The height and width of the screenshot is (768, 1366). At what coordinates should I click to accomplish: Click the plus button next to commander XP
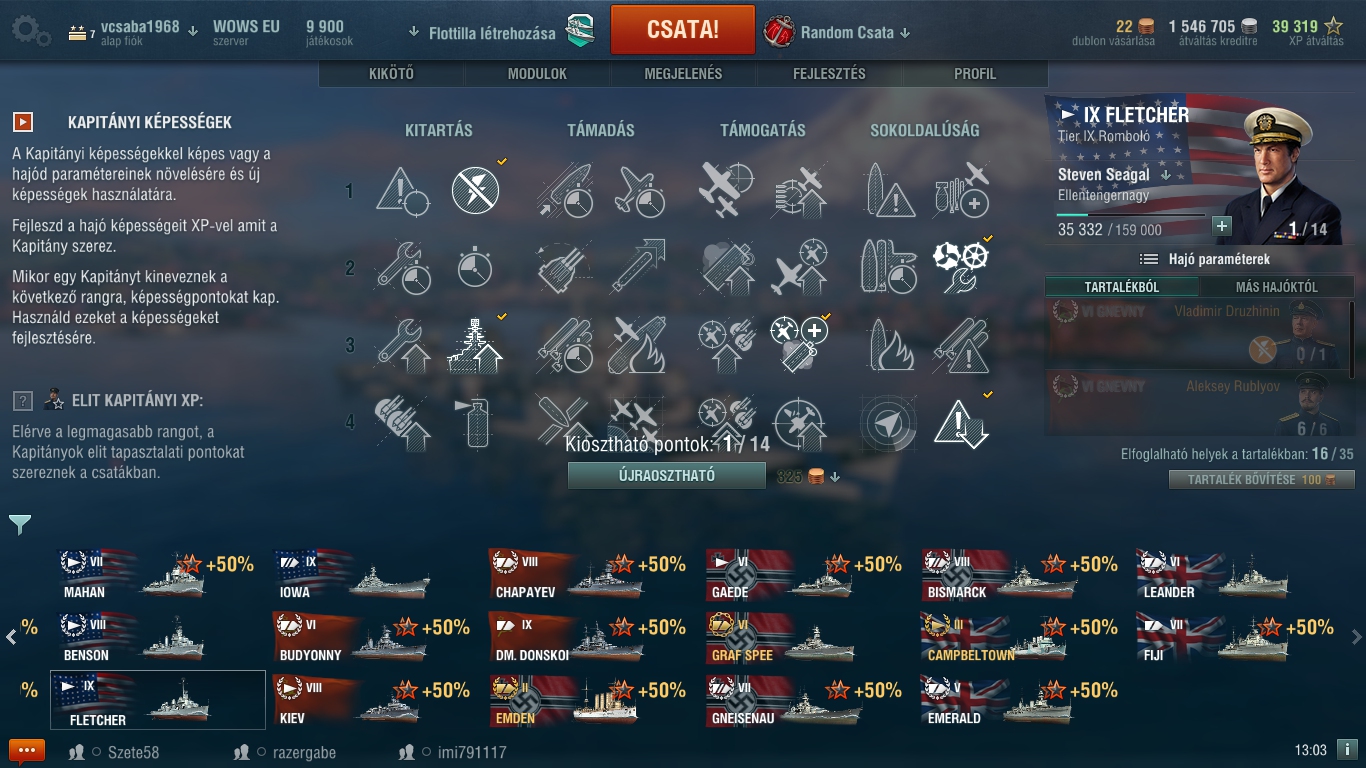pyautogui.click(x=1222, y=226)
